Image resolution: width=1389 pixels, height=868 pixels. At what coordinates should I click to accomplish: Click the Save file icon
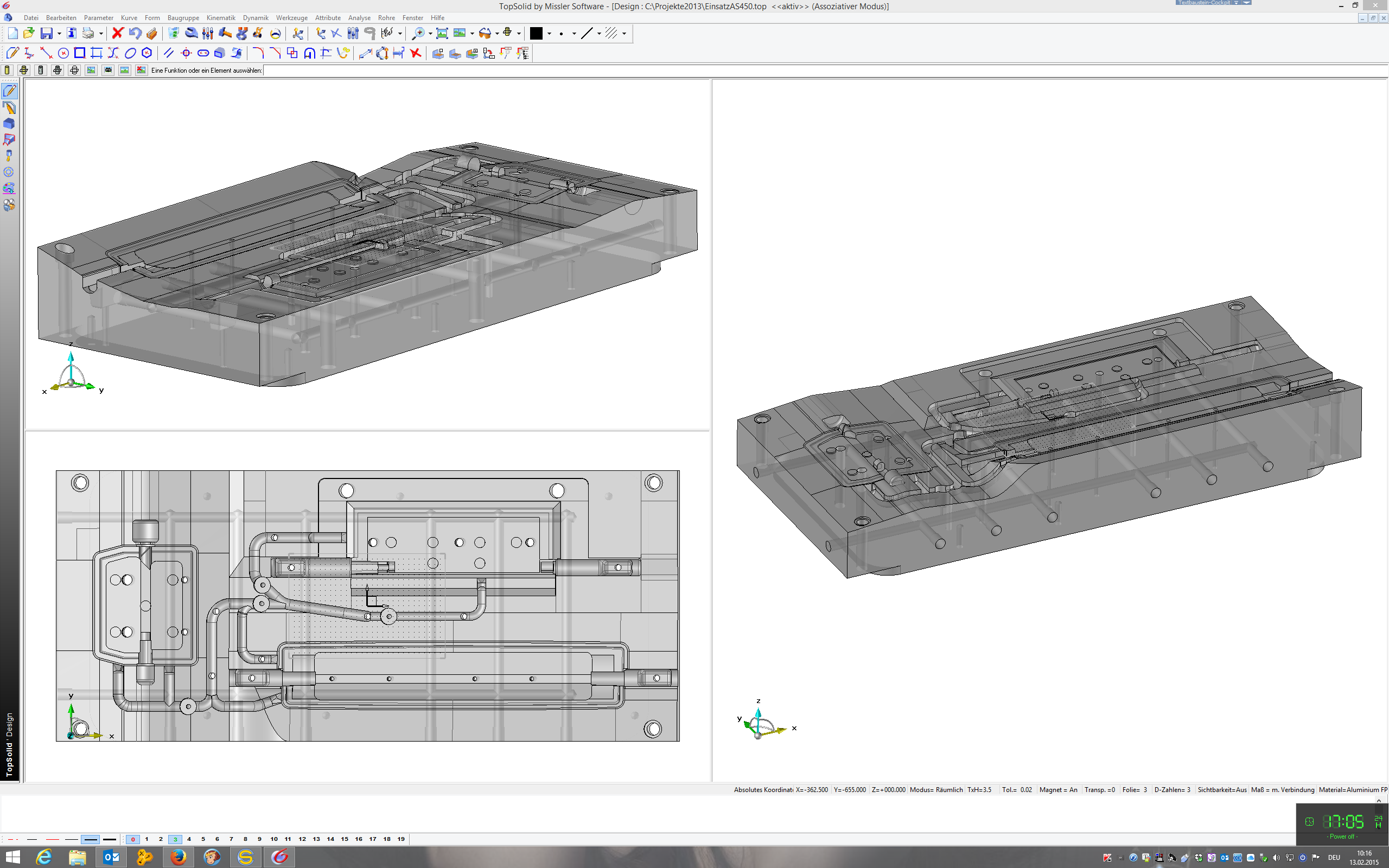[47, 33]
